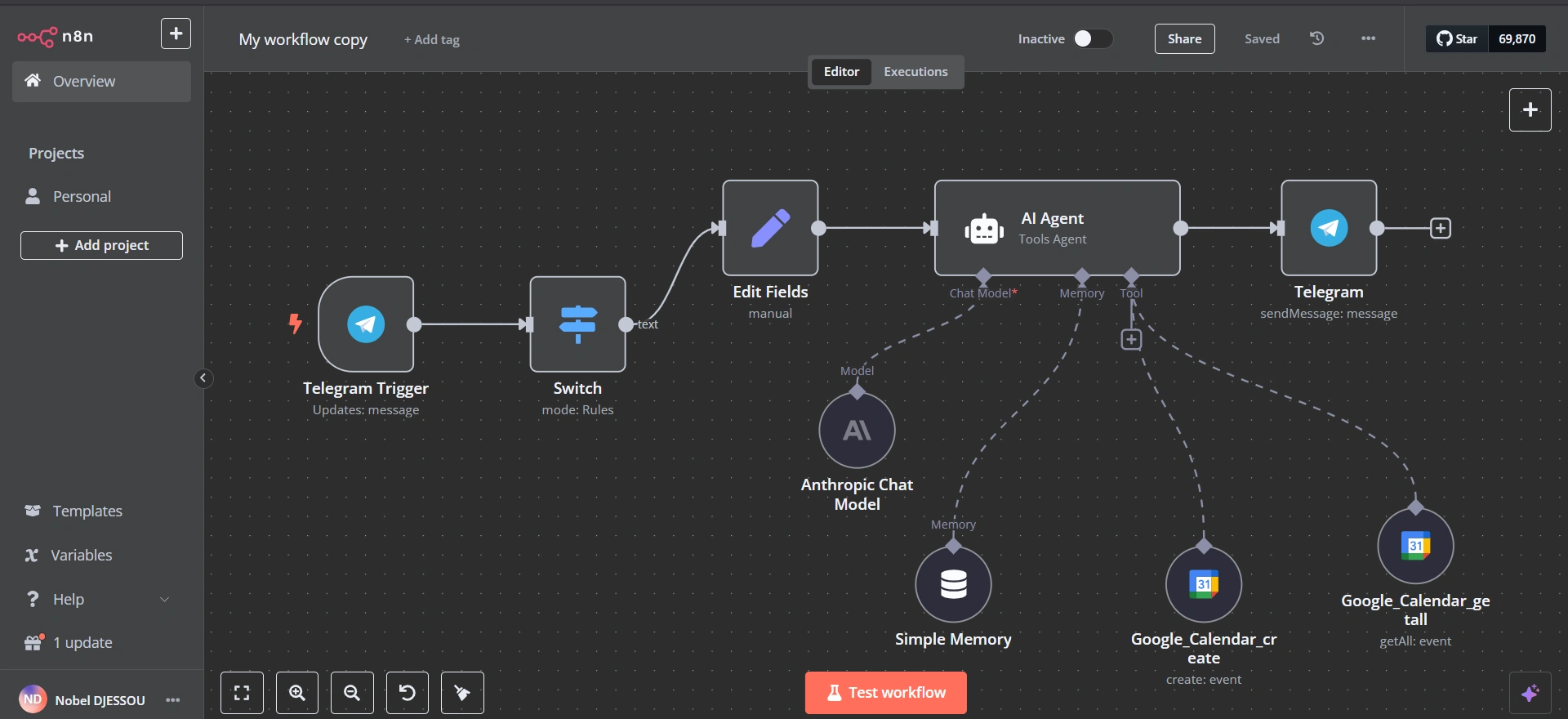Expand the Help menu chevron
The image size is (1568, 719).
click(x=164, y=599)
